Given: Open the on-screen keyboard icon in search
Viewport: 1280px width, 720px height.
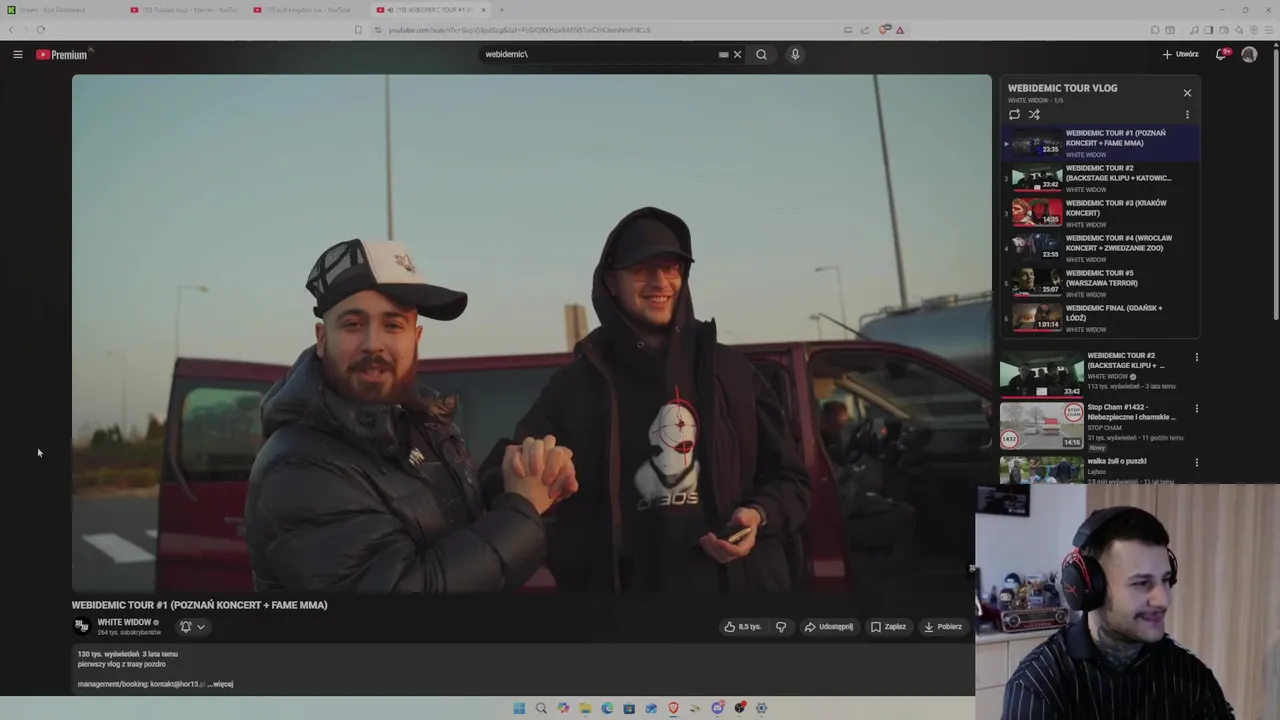Looking at the screenshot, I should click(x=723, y=54).
